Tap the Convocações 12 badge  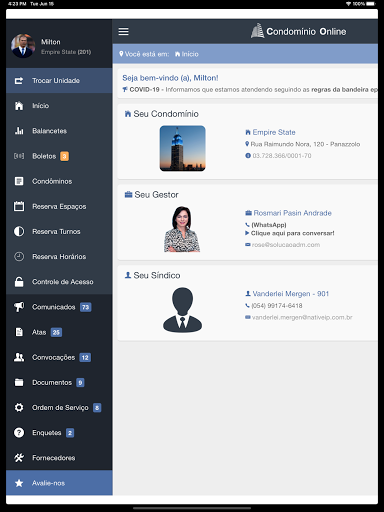(85, 357)
